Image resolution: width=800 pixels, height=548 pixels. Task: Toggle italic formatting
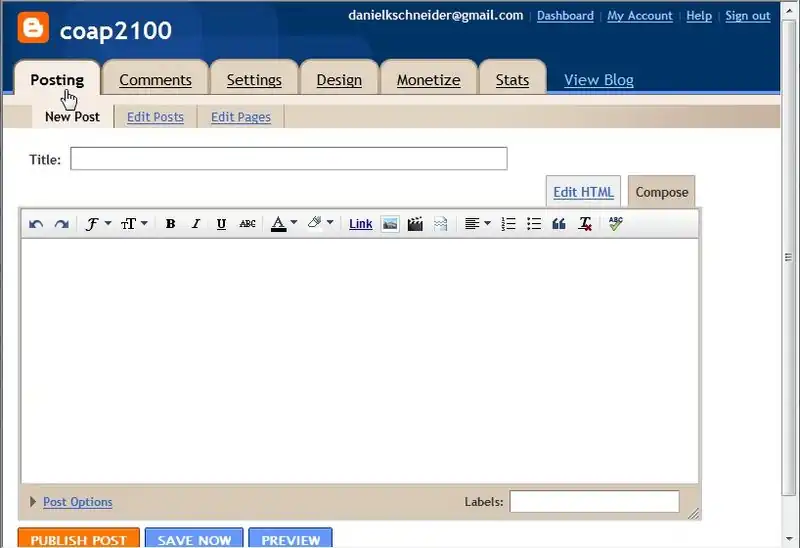tap(196, 224)
